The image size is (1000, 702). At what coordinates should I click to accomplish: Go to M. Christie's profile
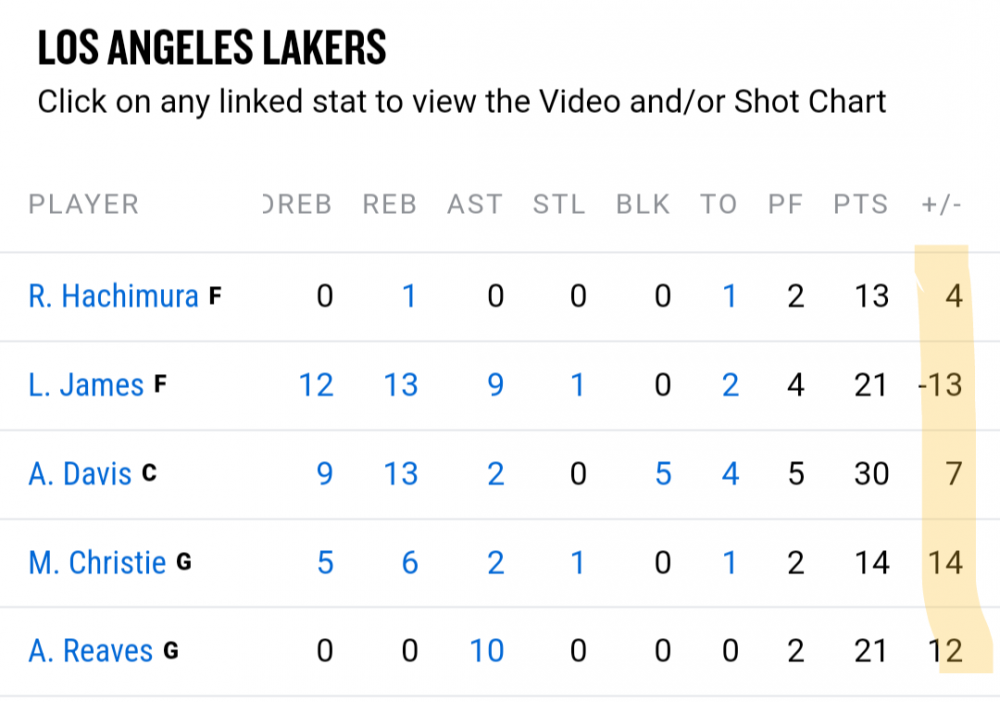(97, 562)
